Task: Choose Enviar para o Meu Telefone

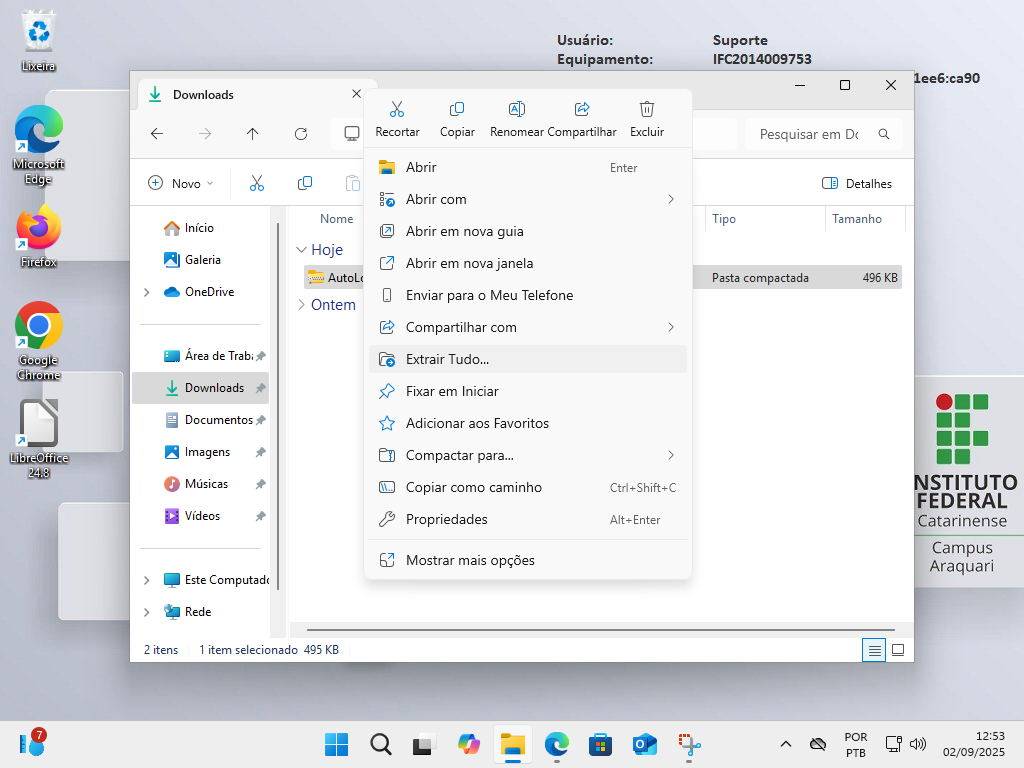Action: [x=528, y=295]
